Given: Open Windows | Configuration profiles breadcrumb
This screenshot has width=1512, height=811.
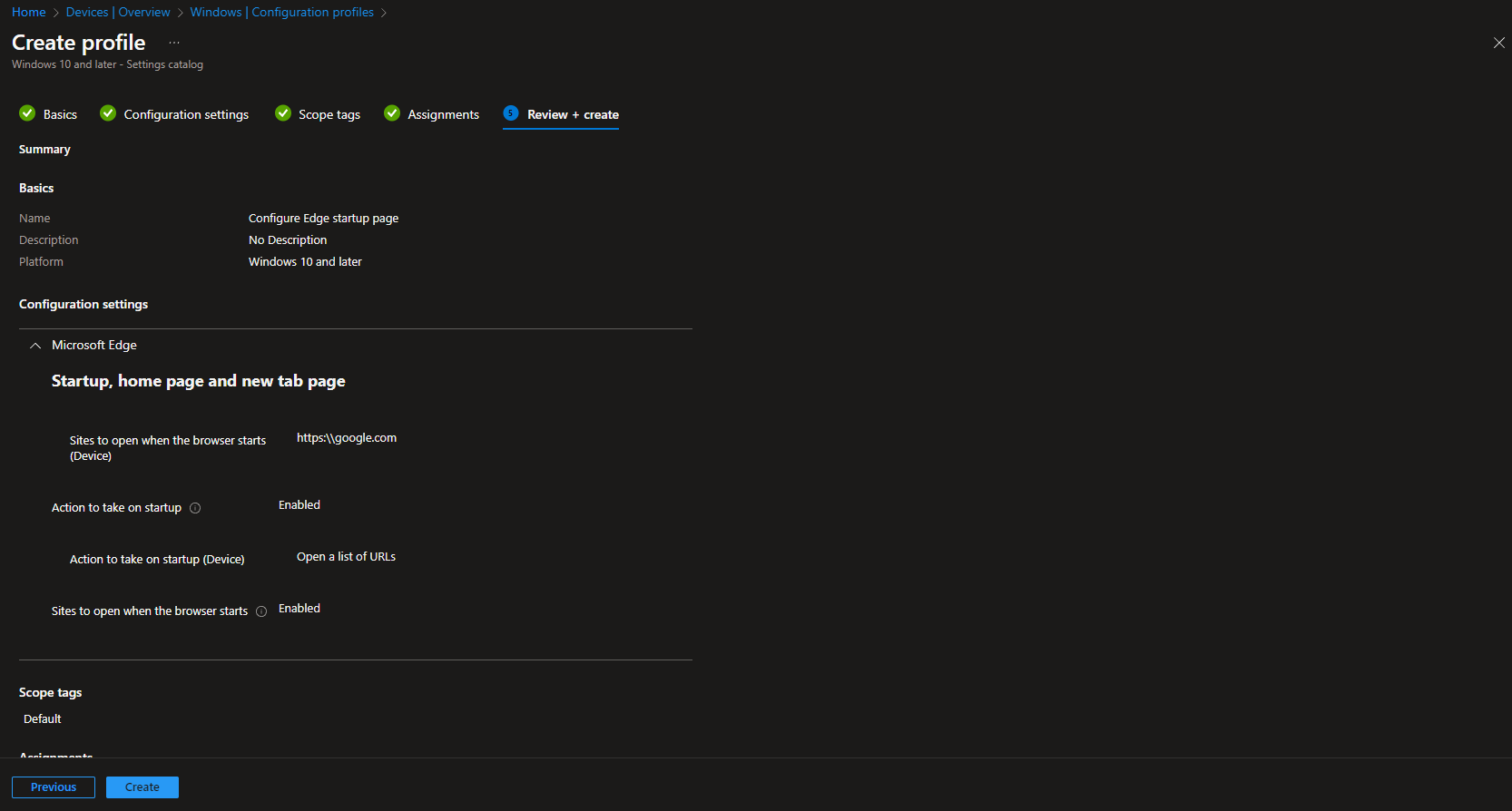Looking at the screenshot, I should tap(281, 12).
